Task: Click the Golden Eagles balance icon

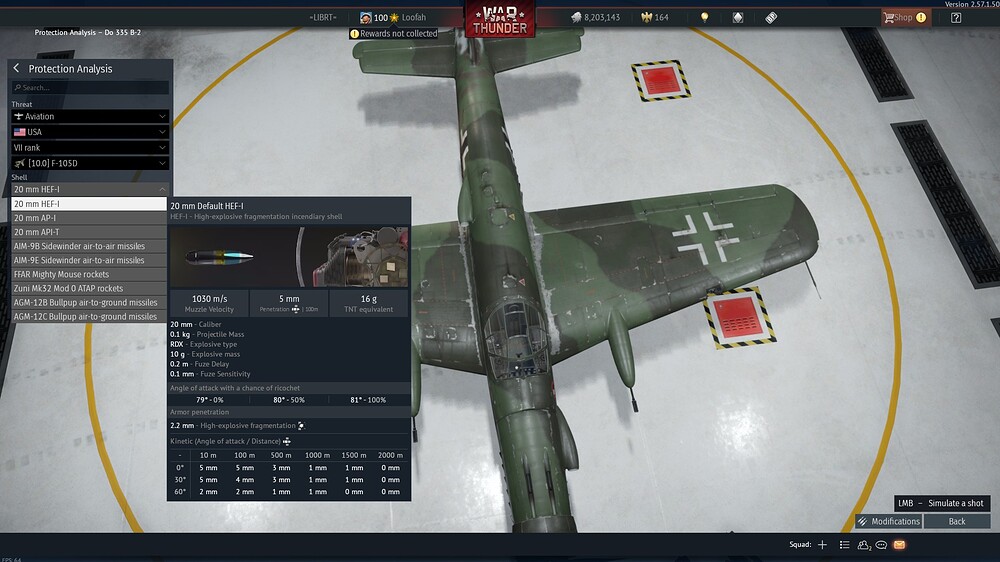Action: (647, 17)
